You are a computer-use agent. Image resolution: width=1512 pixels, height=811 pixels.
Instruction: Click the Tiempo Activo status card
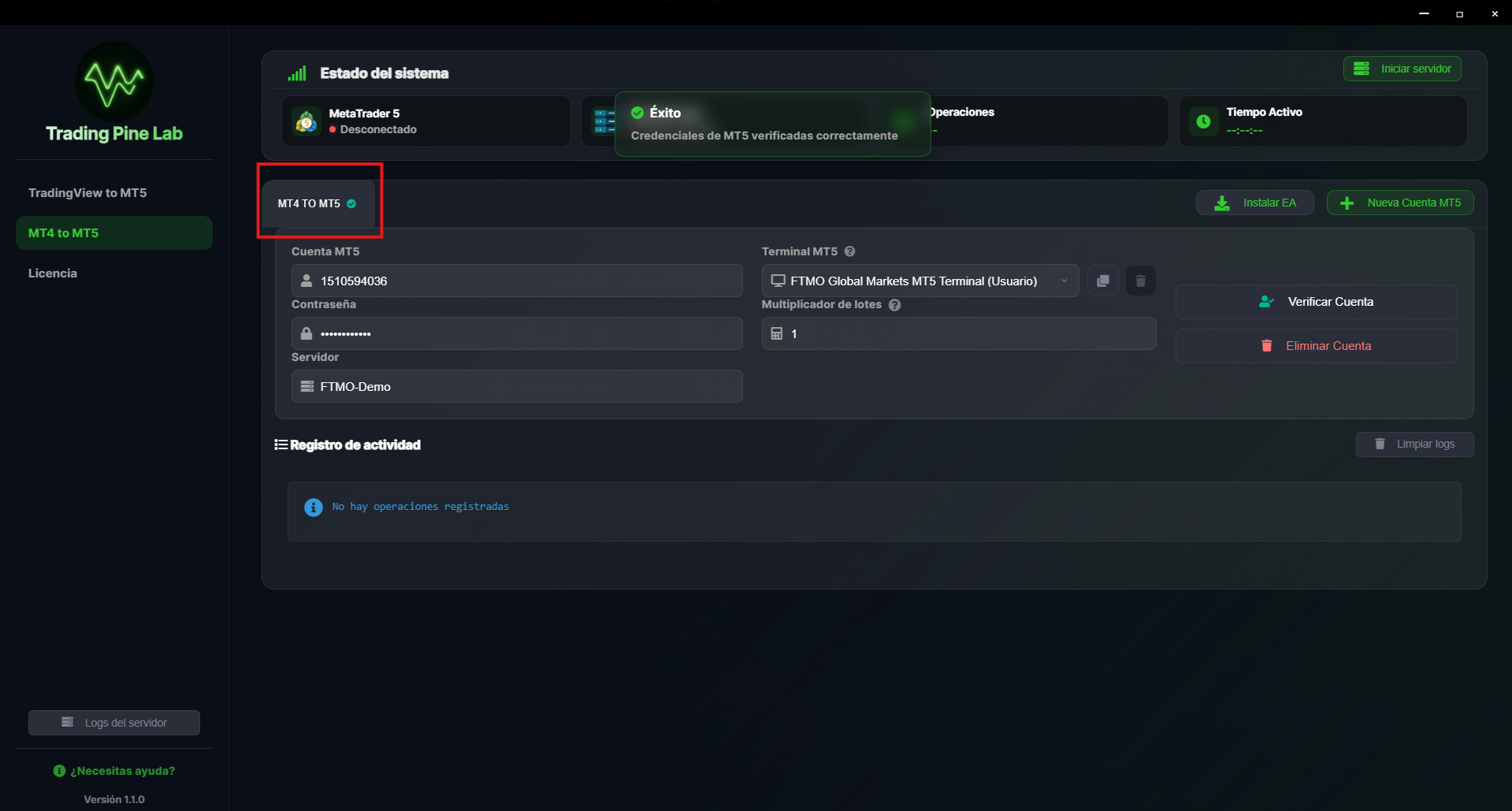(1323, 121)
